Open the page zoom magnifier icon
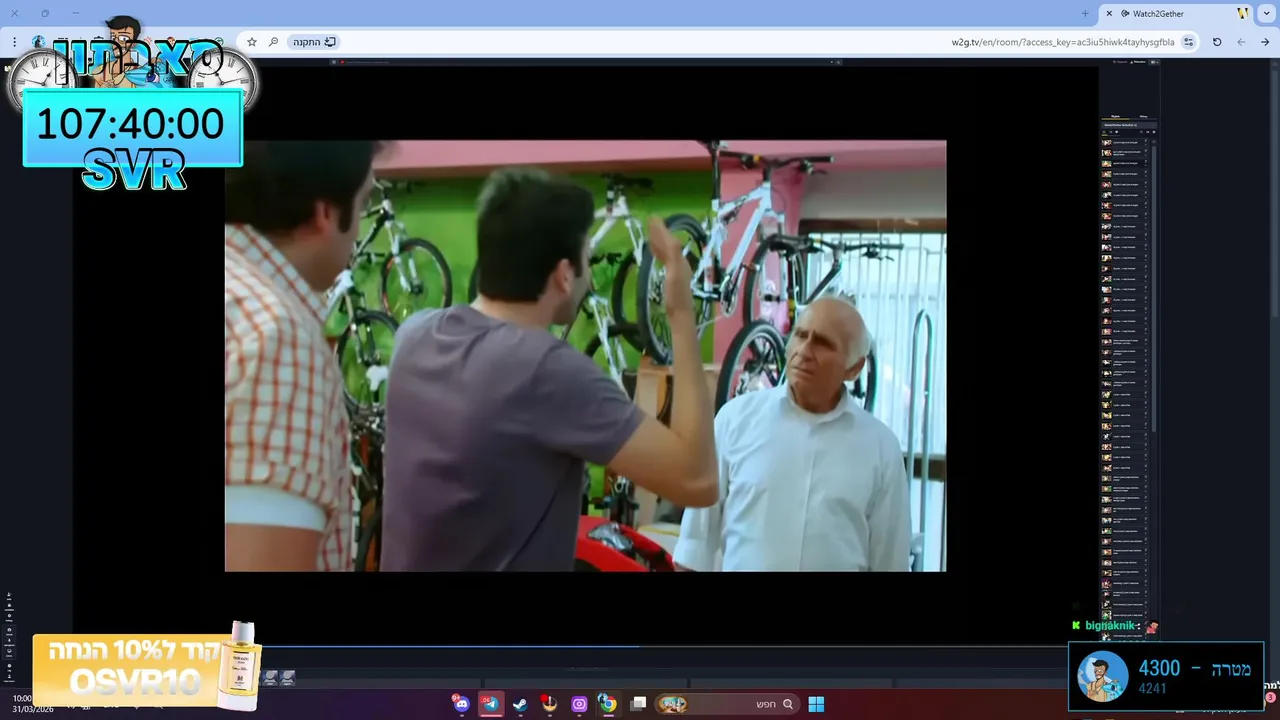The width and height of the screenshot is (1280, 720). pos(273,42)
